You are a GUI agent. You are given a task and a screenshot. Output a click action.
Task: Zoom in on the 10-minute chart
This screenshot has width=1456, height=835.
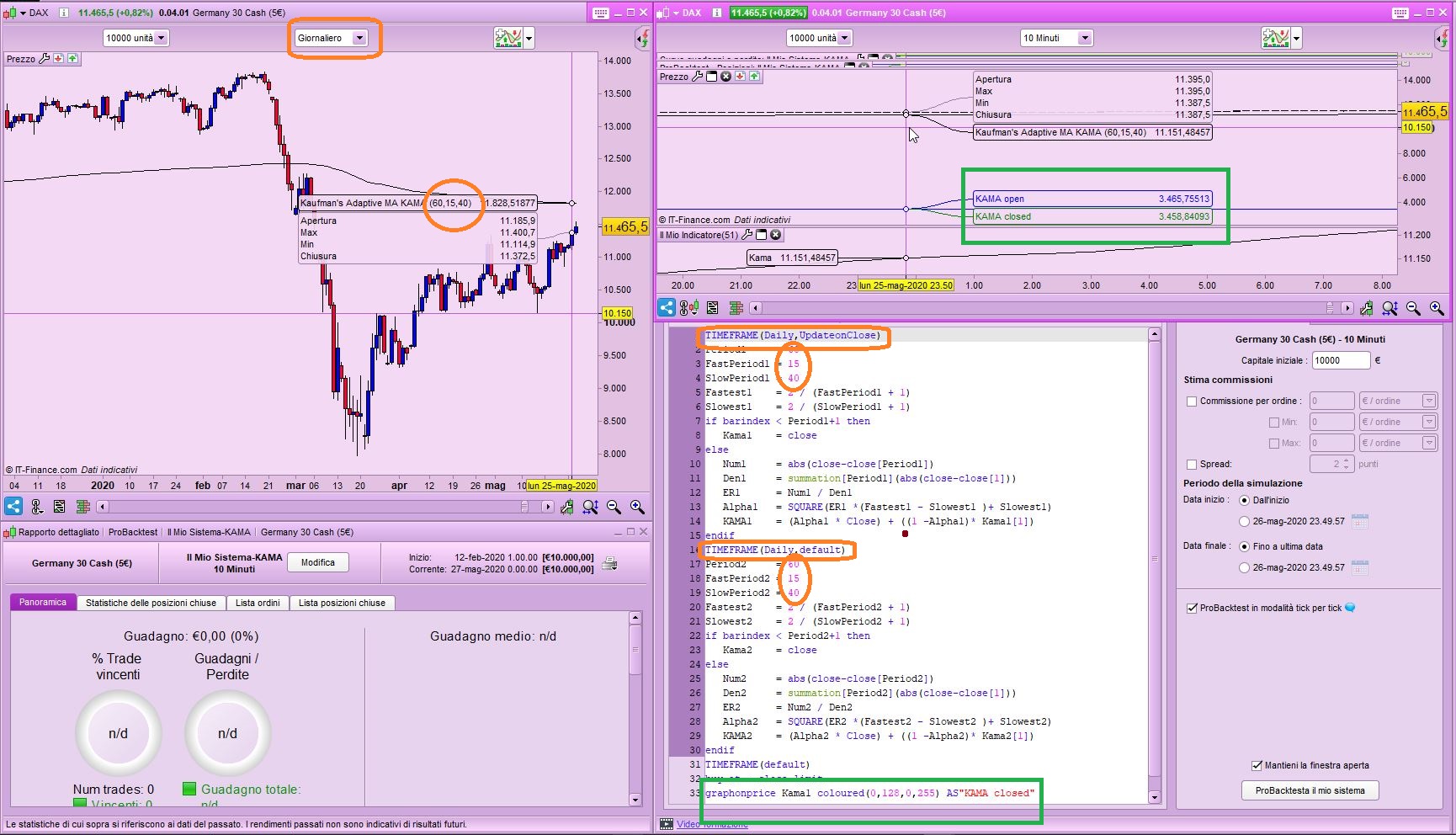[1437, 308]
